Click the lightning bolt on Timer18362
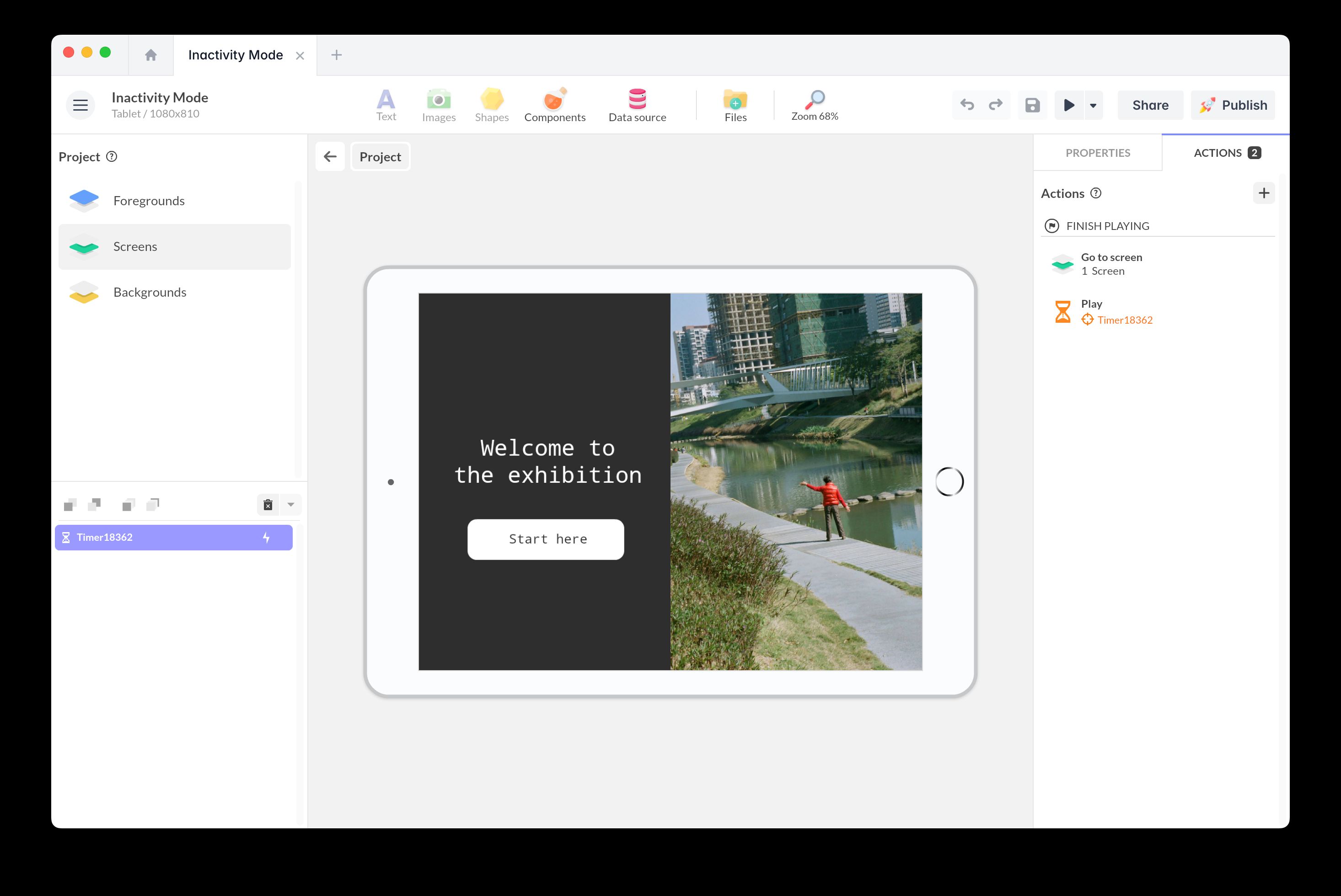 266,538
